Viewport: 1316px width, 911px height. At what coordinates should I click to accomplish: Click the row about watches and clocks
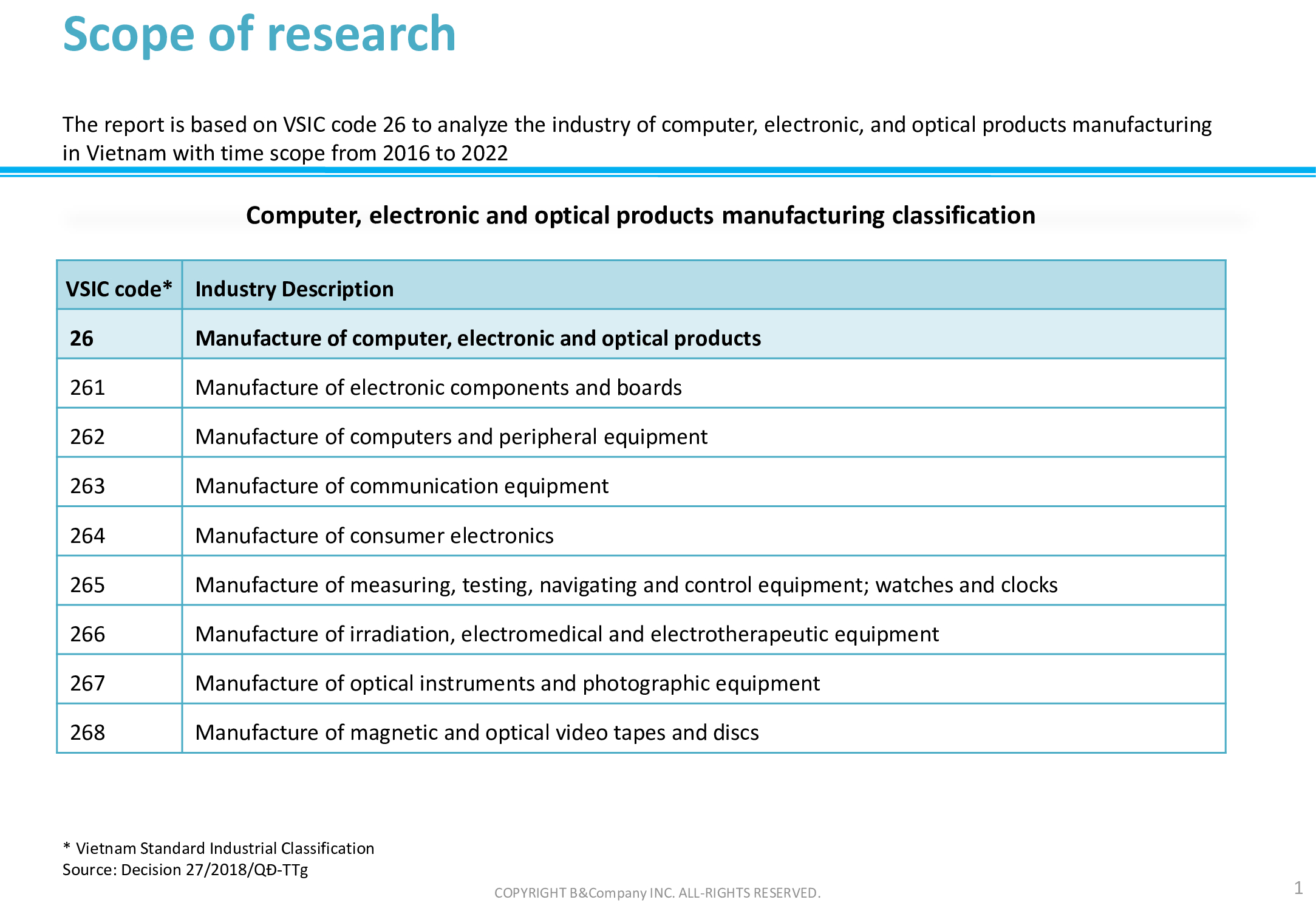pos(626,585)
